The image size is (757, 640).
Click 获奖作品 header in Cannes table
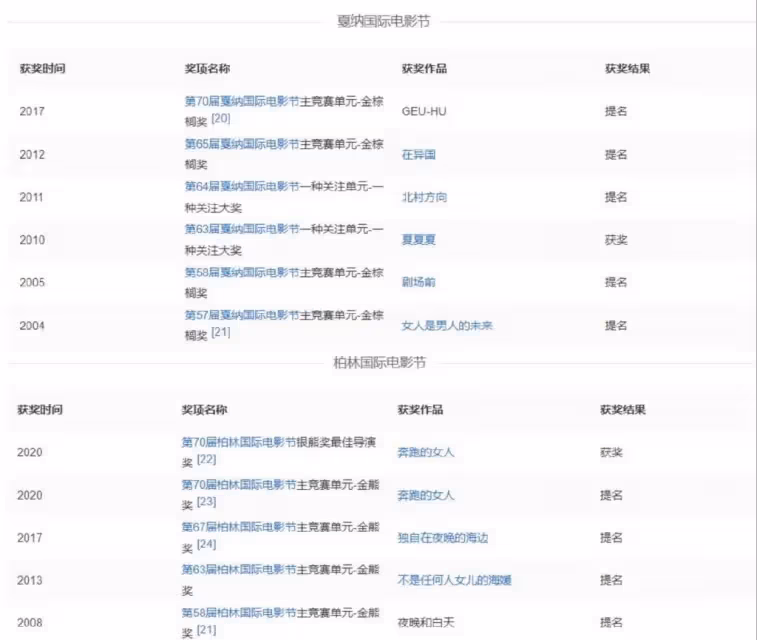(424, 69)
